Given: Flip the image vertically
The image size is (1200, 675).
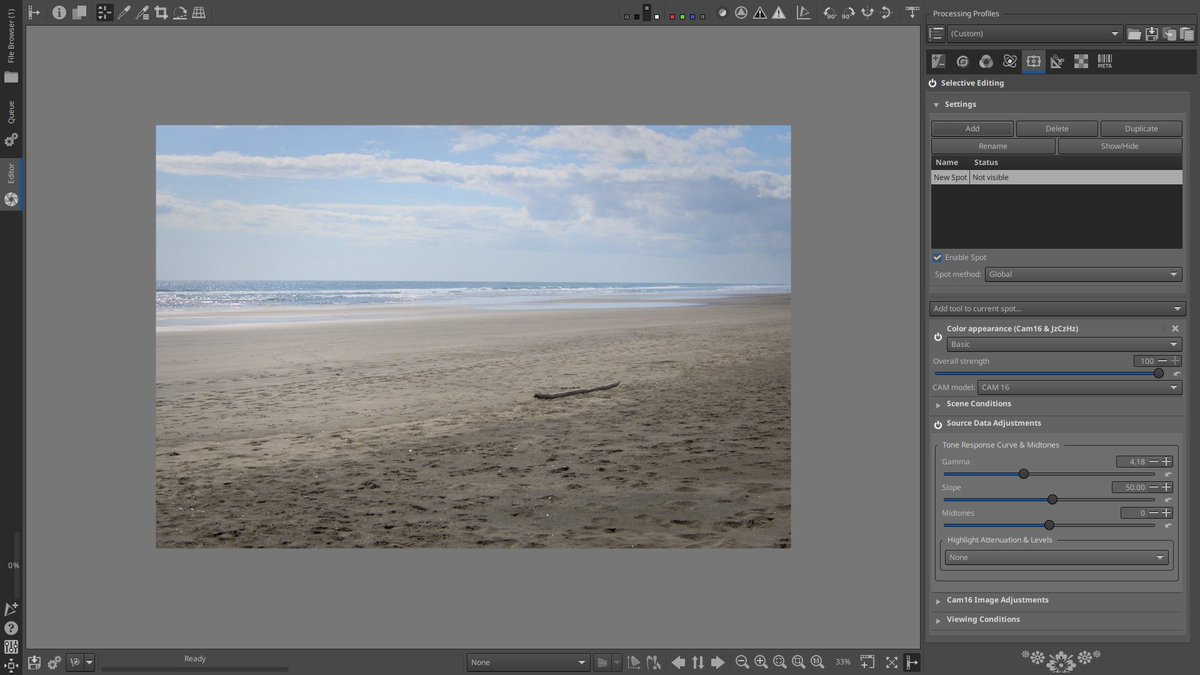Looking at the screenshot, I should (886, 13).
